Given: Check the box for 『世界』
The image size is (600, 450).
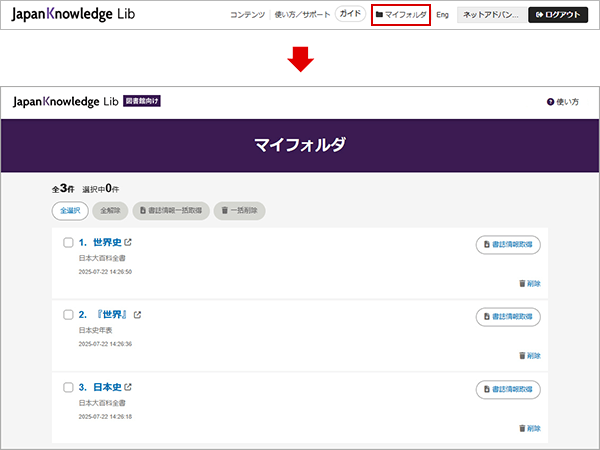Looking at the screenshot, I should click(68, 315).
